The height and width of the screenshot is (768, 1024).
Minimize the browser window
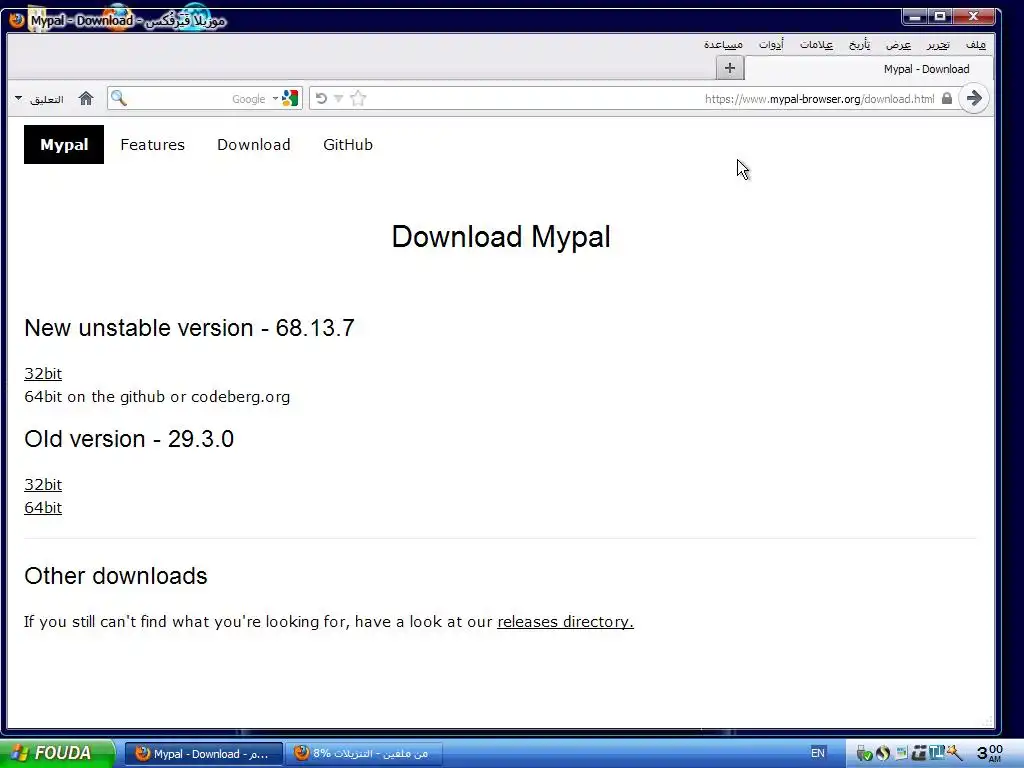point(915,16)
